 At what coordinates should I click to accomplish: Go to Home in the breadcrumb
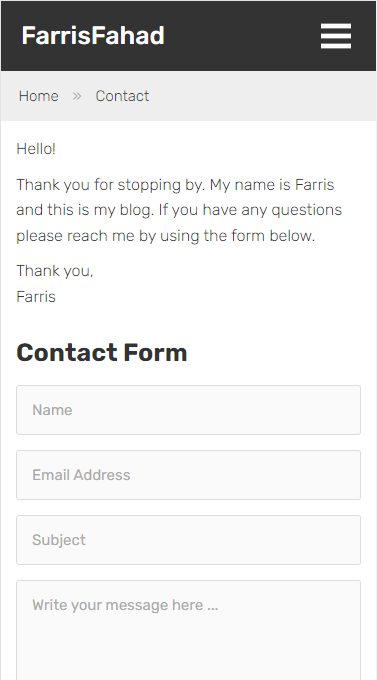pyautogui.click(x=38, y=96)
